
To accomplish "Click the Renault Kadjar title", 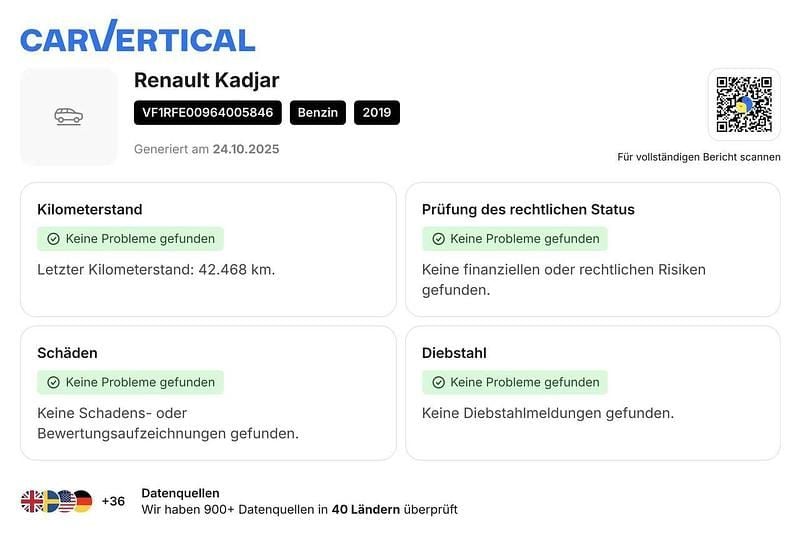I will [206, 80].
